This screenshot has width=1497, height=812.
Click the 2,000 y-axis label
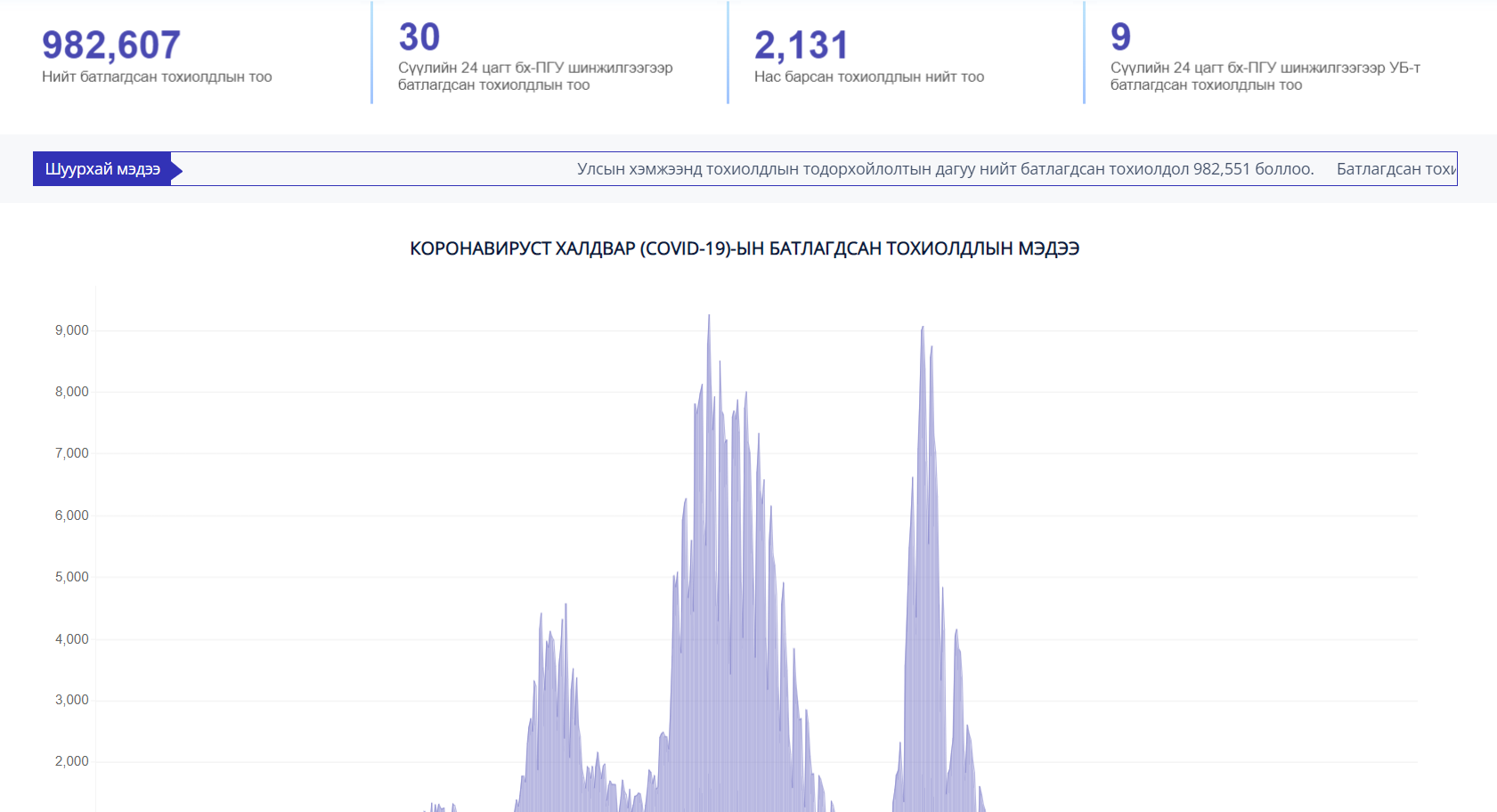coord(72,761)
